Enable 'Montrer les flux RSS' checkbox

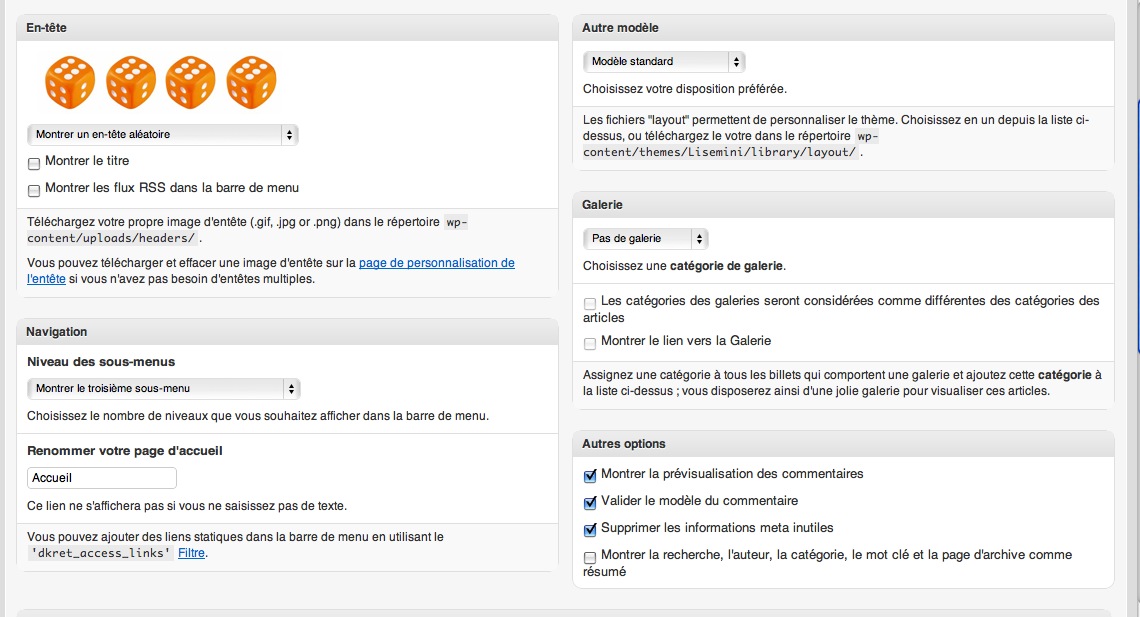[x=33, y=190]
